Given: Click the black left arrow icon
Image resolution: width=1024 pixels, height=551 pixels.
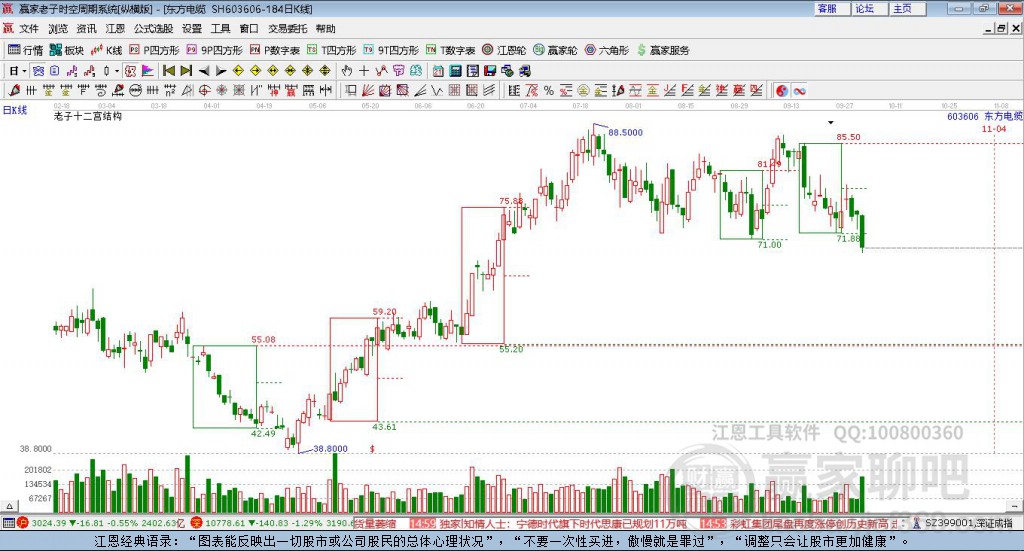Looking at the screenshot, I should pos(204,71).
